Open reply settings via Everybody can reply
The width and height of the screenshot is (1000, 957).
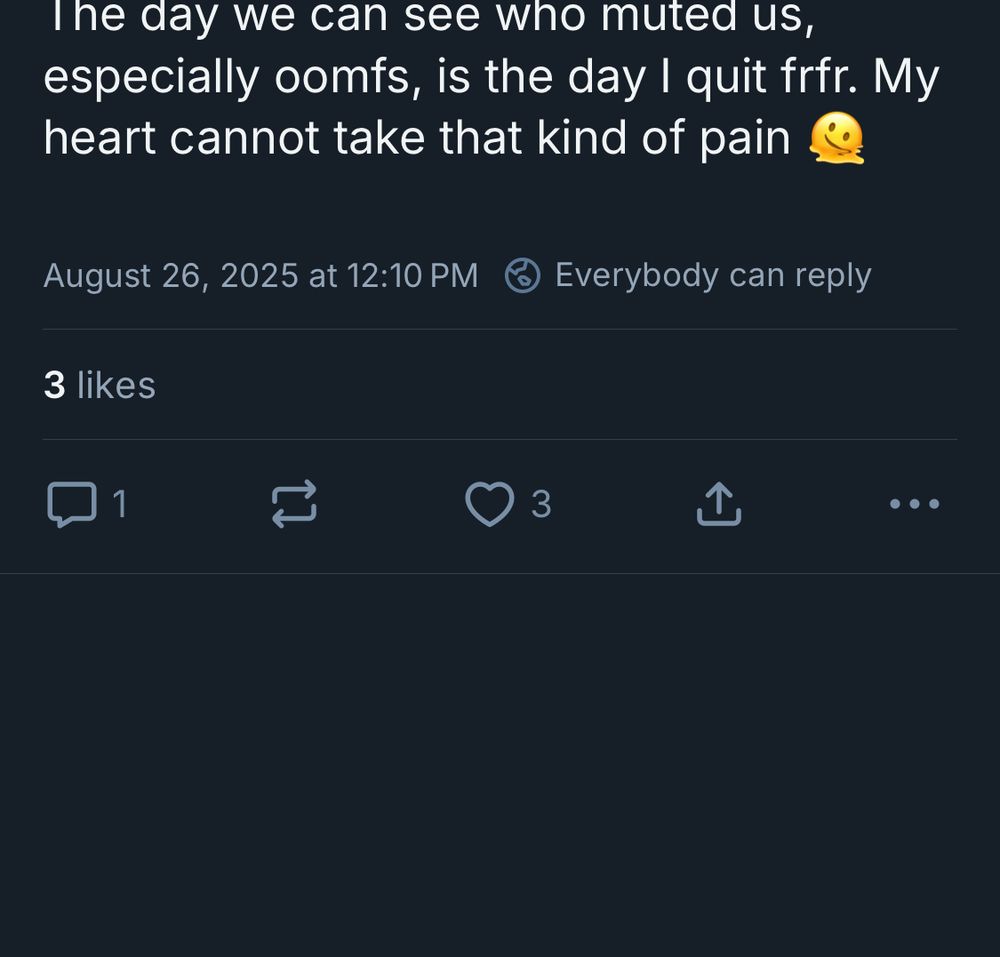pyautogui.click(x=712, y=274)
